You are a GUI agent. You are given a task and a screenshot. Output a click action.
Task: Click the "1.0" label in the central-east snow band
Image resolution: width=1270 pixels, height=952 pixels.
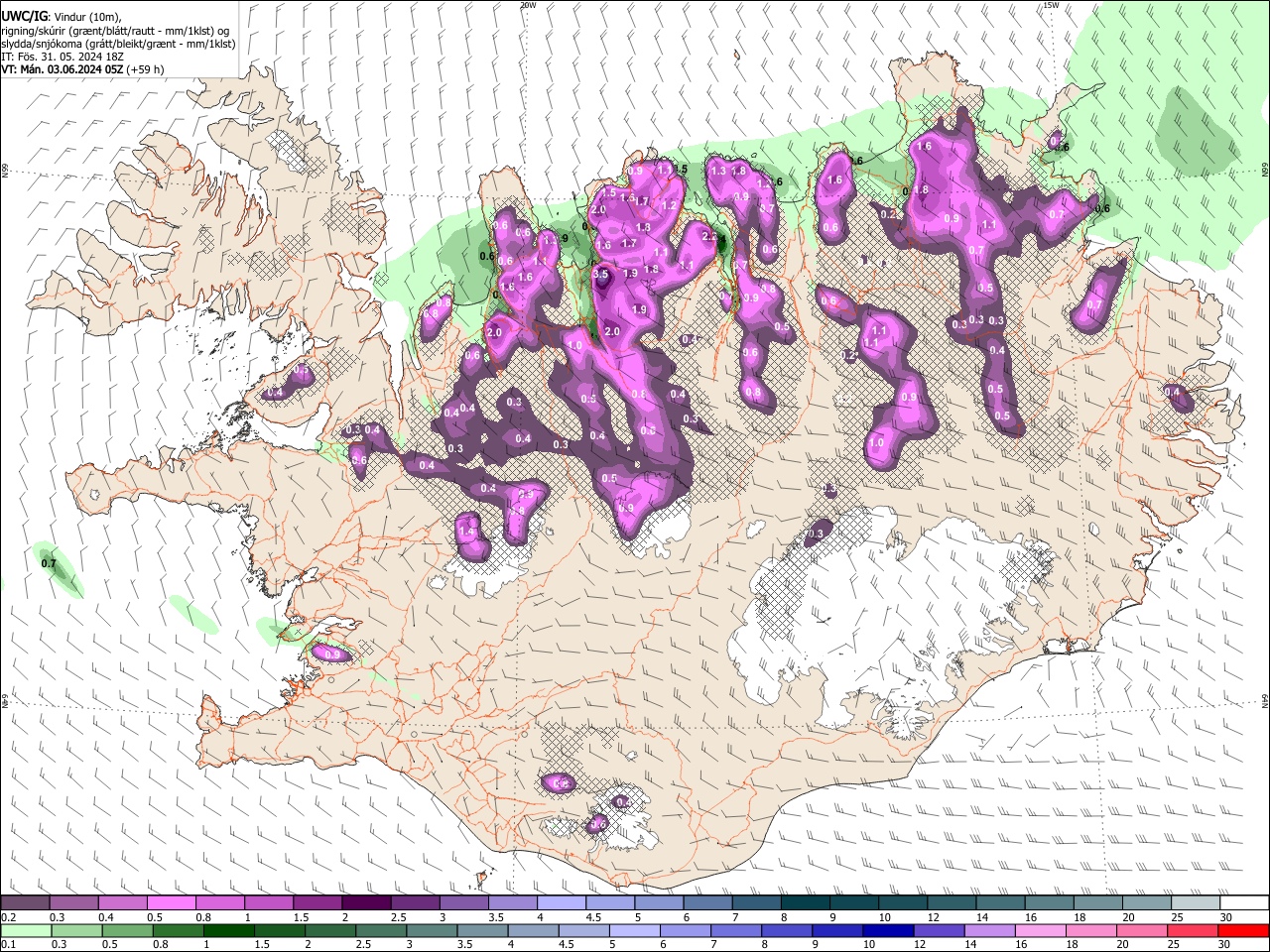pyautogui.click(x=876, y=443)
